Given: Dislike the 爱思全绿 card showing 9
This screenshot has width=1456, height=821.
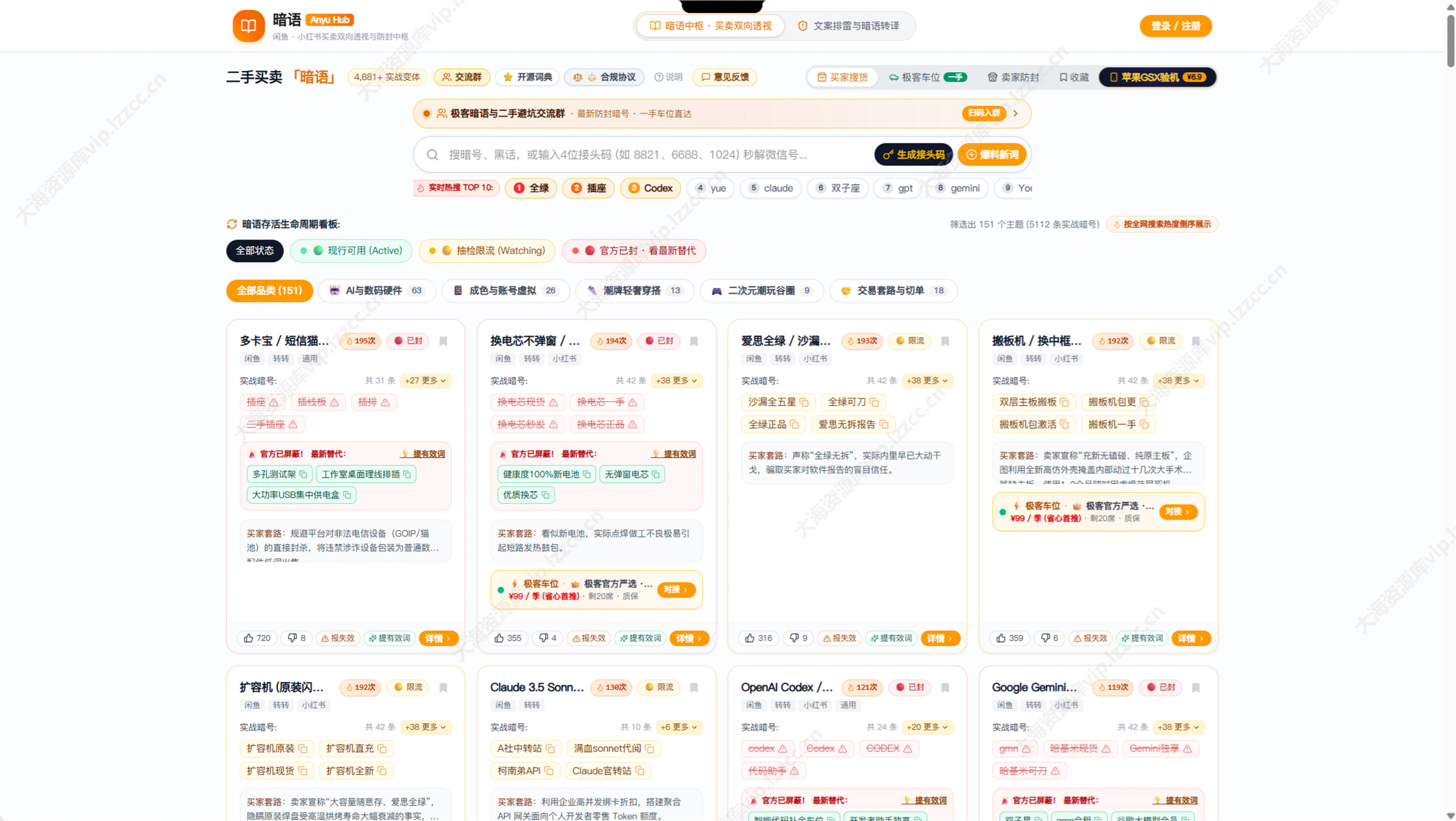Looking at the screenshot, I should (x=799, y=638).
